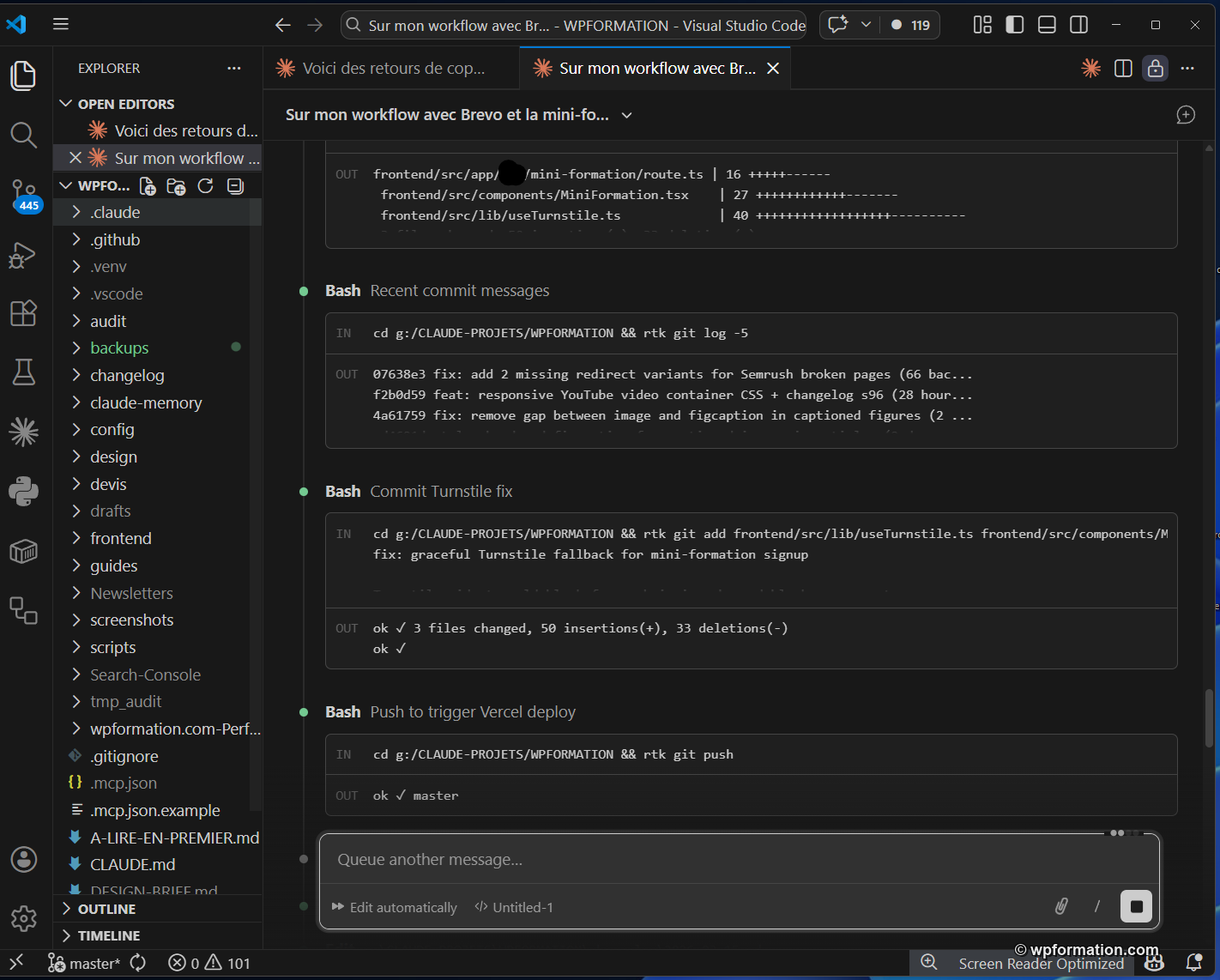Click the slash commands button
Viewport: 1220px width, 980px height.
pyautogui.click(x=1097, y=906)
